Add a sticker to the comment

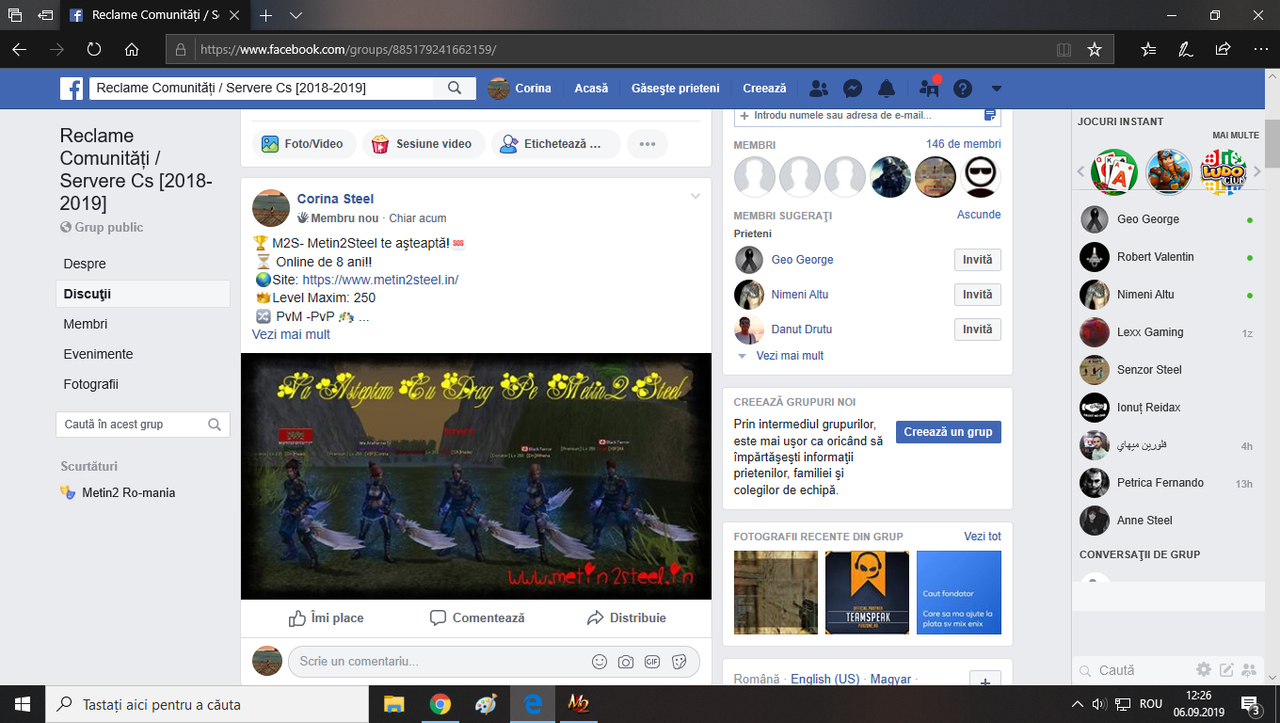click(679, 661)
